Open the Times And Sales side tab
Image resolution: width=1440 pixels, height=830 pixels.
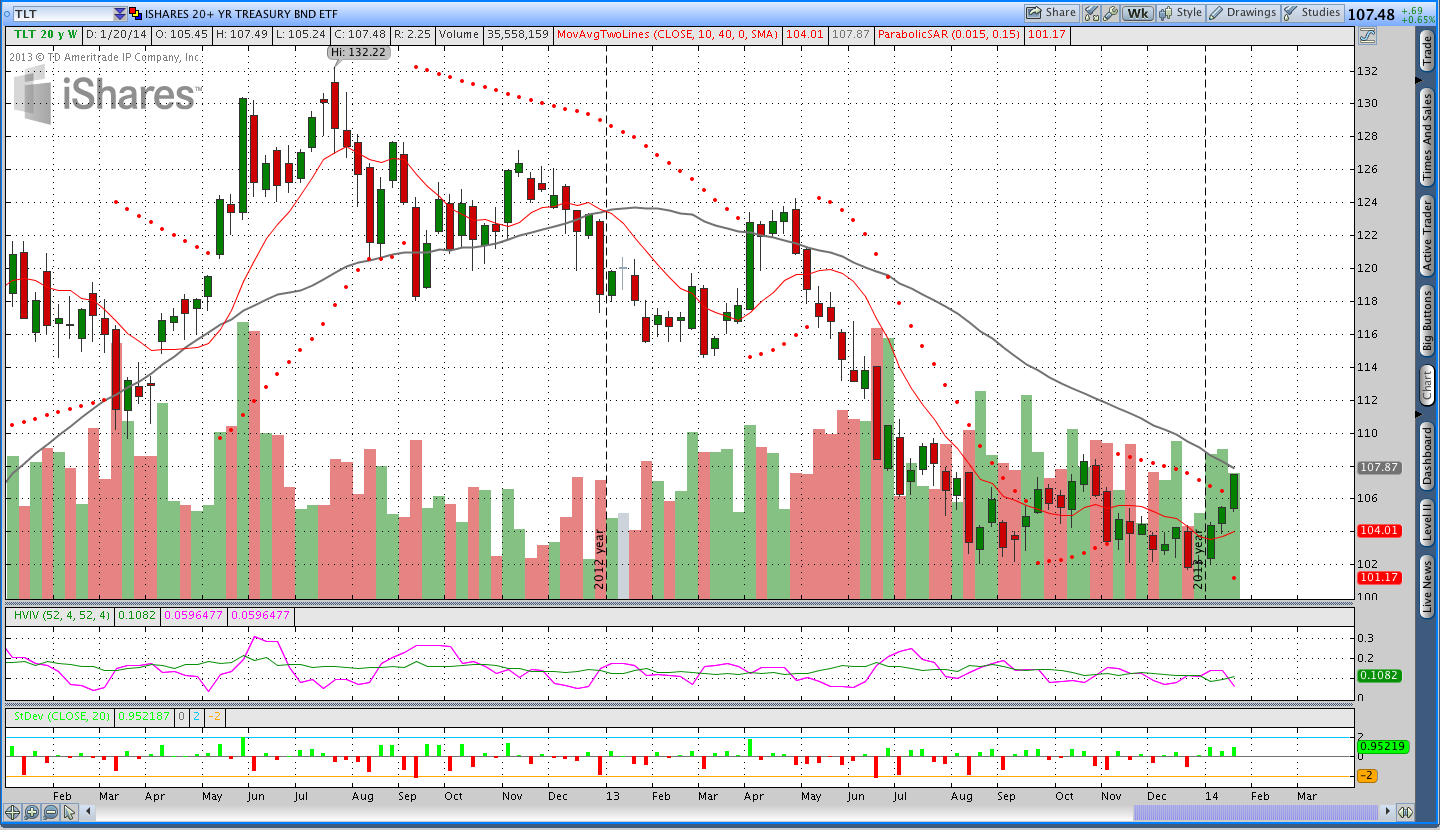tap(1427, 137)
